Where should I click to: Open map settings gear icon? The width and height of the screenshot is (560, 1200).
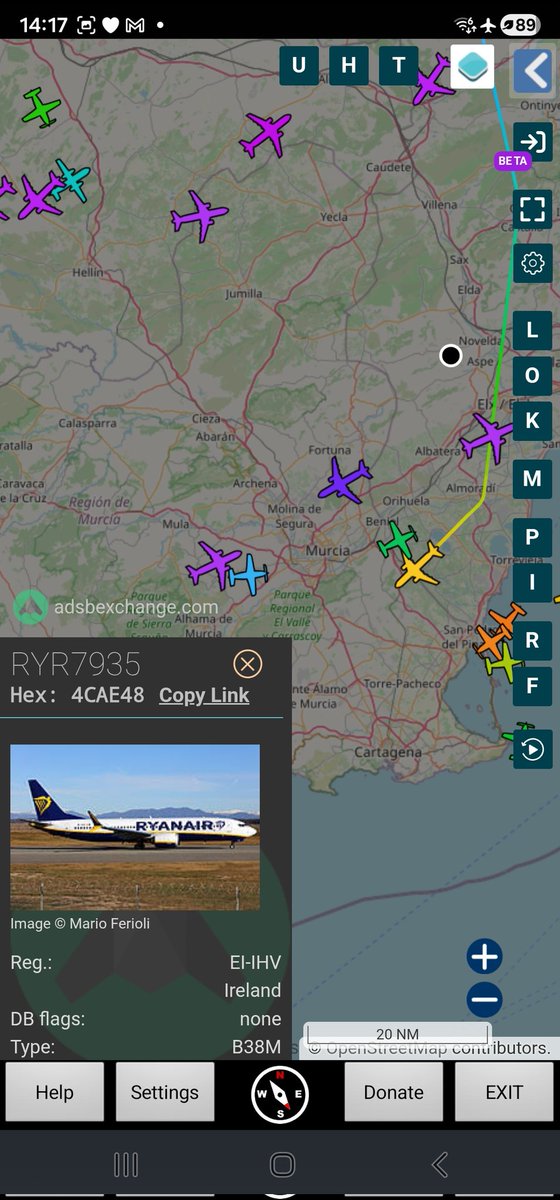tap(532, 263)
